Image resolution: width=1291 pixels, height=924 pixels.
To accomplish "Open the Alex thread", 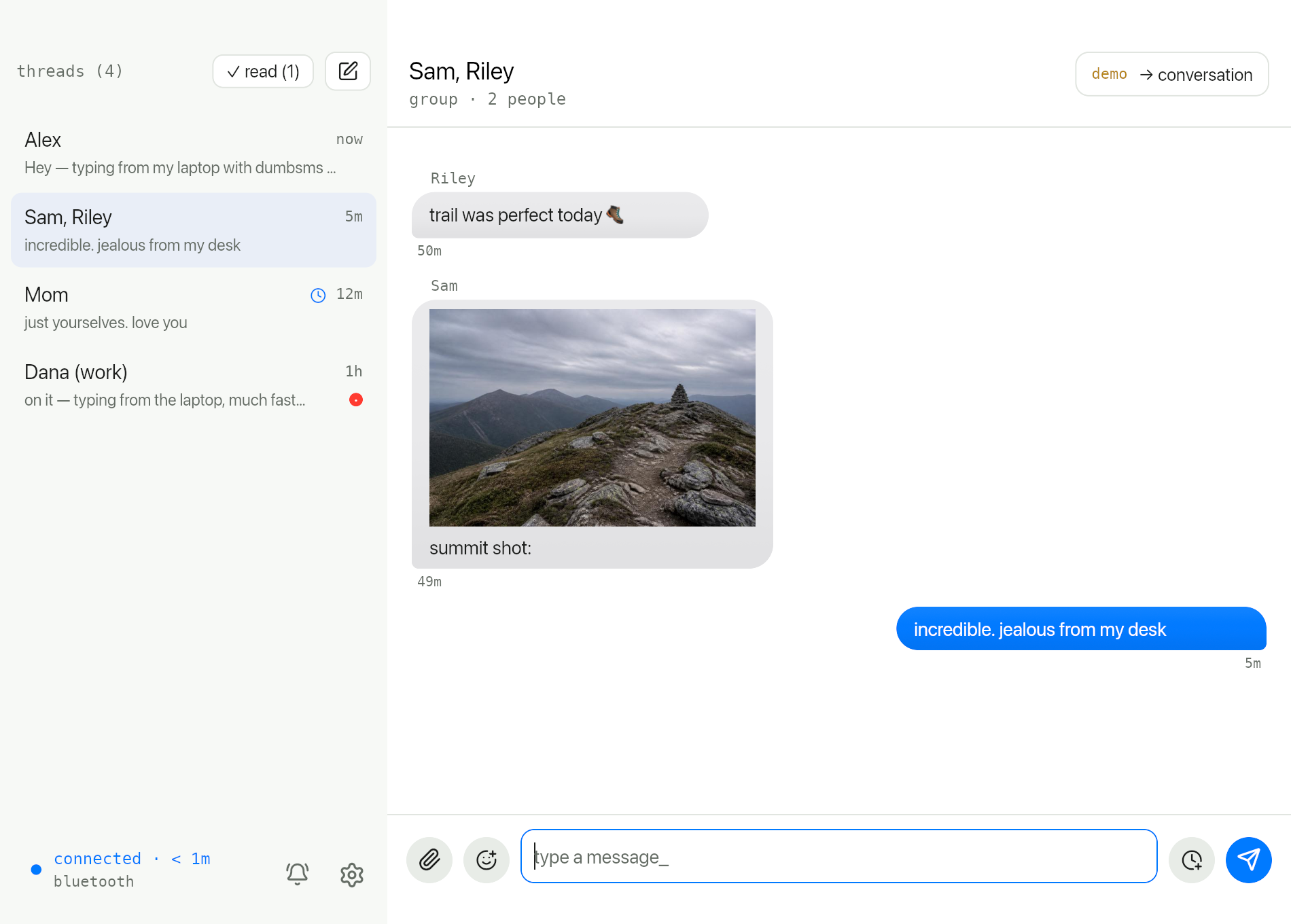I will [x=194, y=154].
